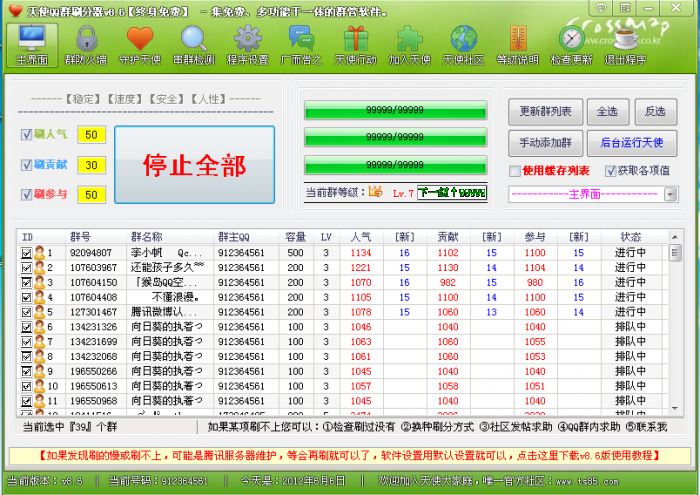Sort list by 人气 column header
Viewport: 700px width, 495px height.
click(x=361, y=237)
